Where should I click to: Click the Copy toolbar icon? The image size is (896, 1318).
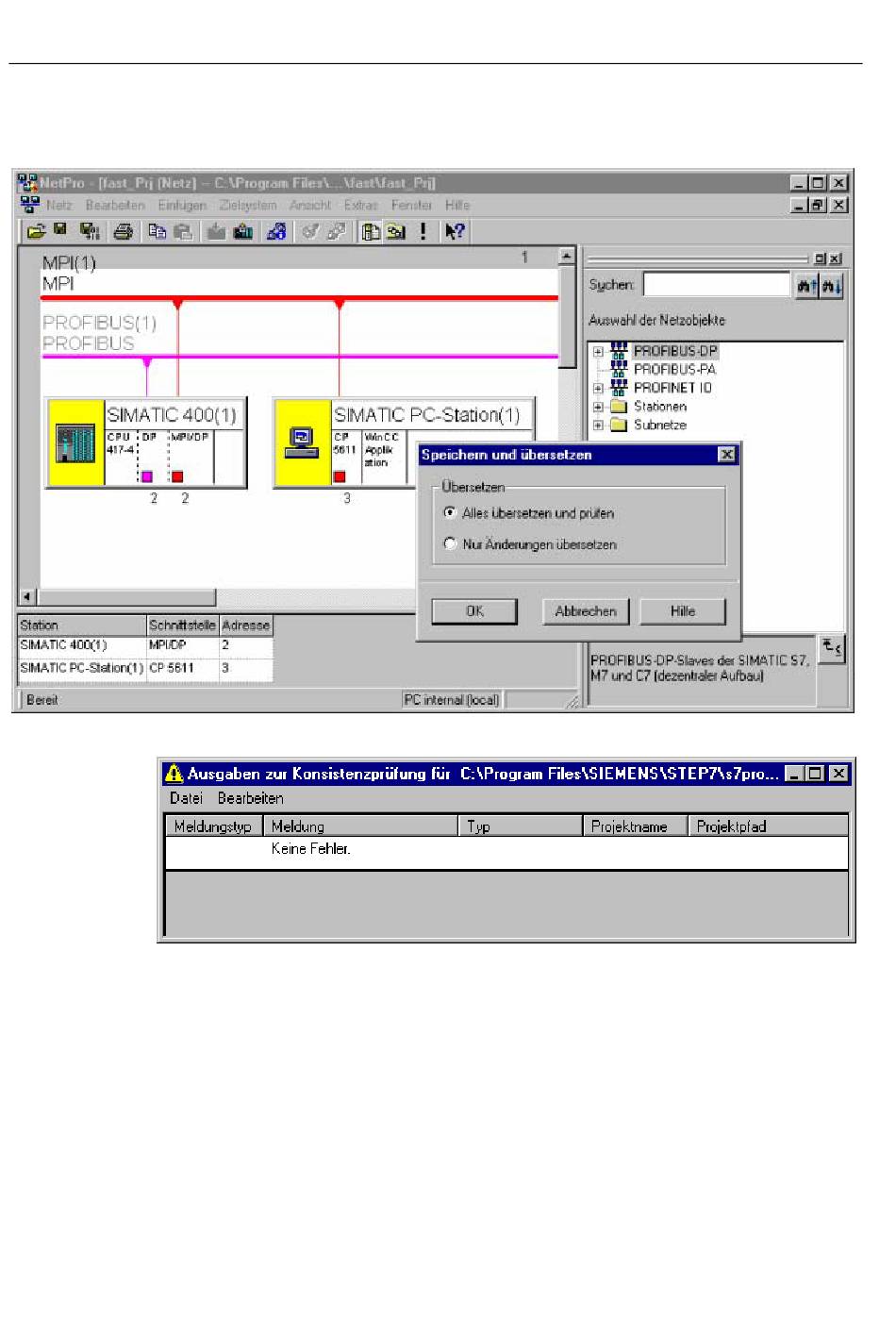(158, 231)
